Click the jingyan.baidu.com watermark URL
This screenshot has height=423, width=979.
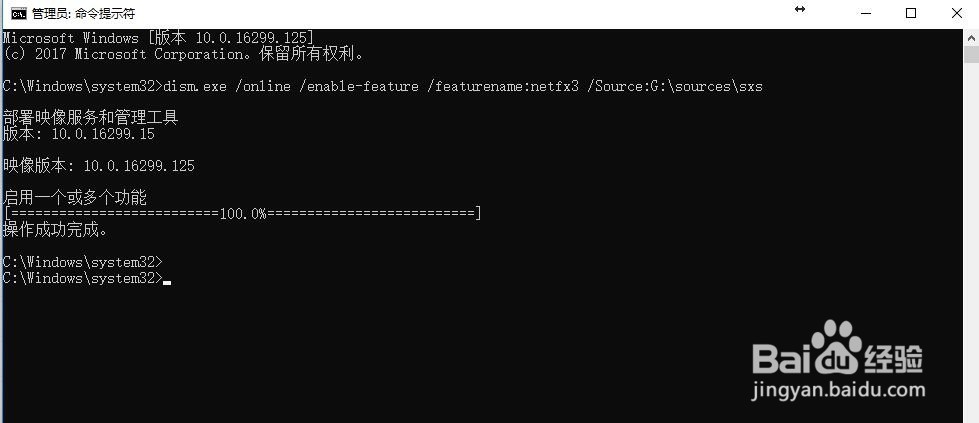tap(840, 391)
